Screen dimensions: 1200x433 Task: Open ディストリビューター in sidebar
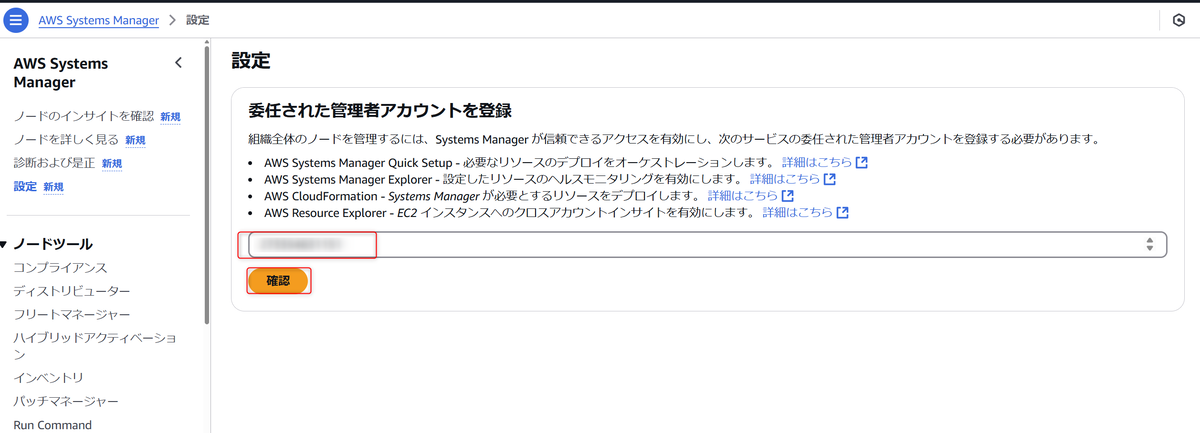tap(72, 291)
